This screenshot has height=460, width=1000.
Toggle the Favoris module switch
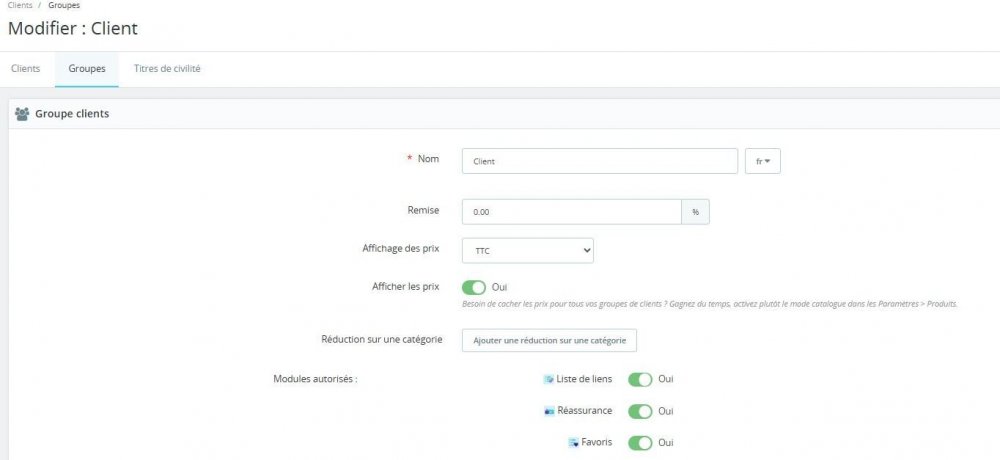[640, 443]
